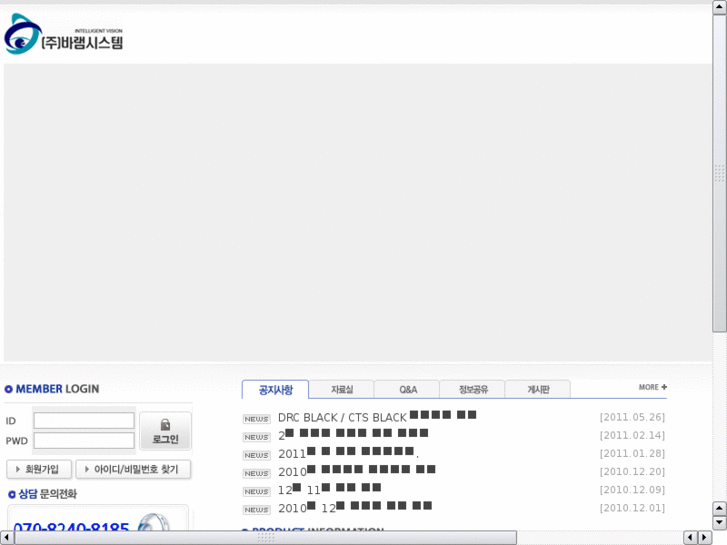Click the MORE + link
727x545 pixels.
coord(652,387)
